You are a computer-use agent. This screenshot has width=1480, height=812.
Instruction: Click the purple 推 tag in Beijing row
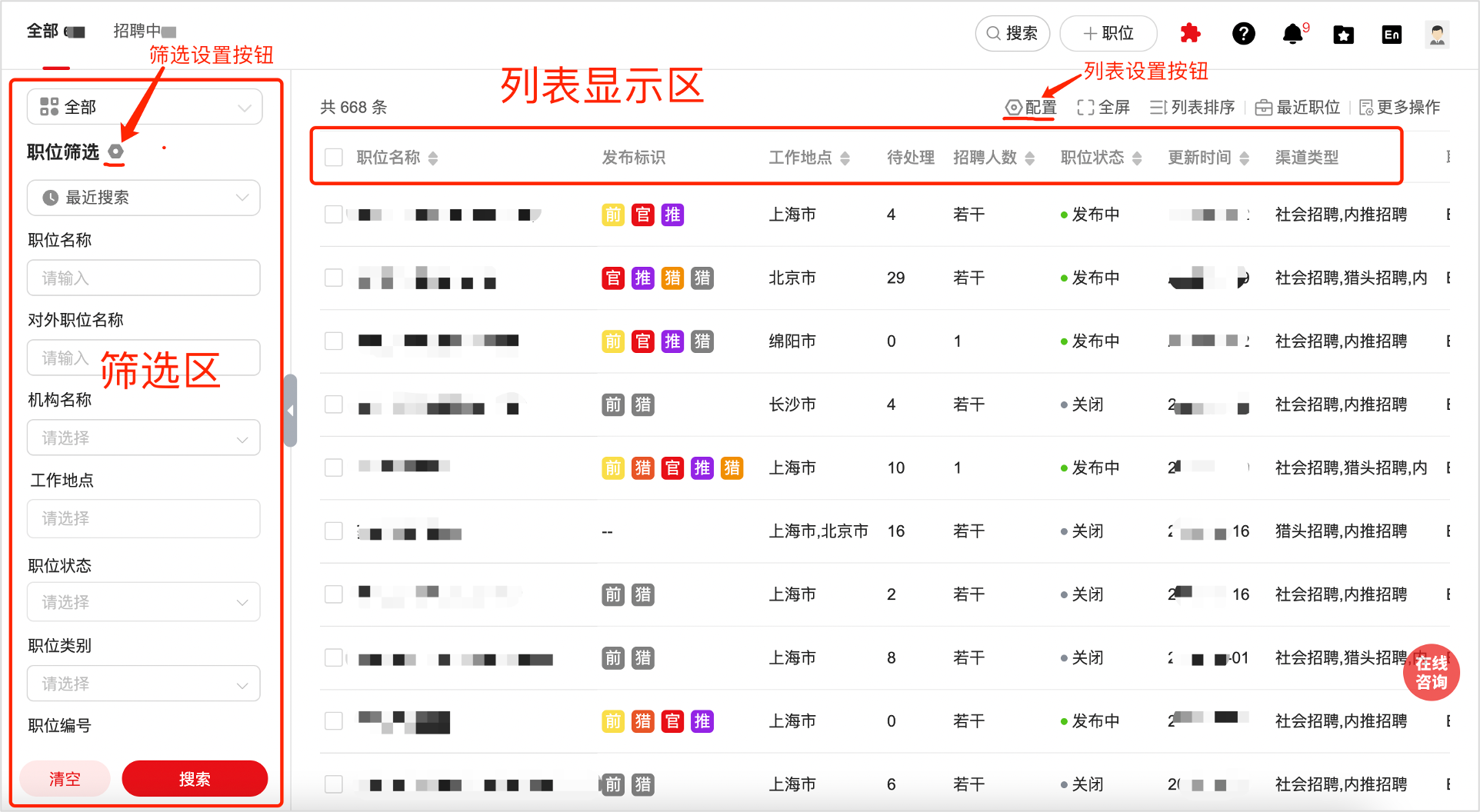[643, 278]
